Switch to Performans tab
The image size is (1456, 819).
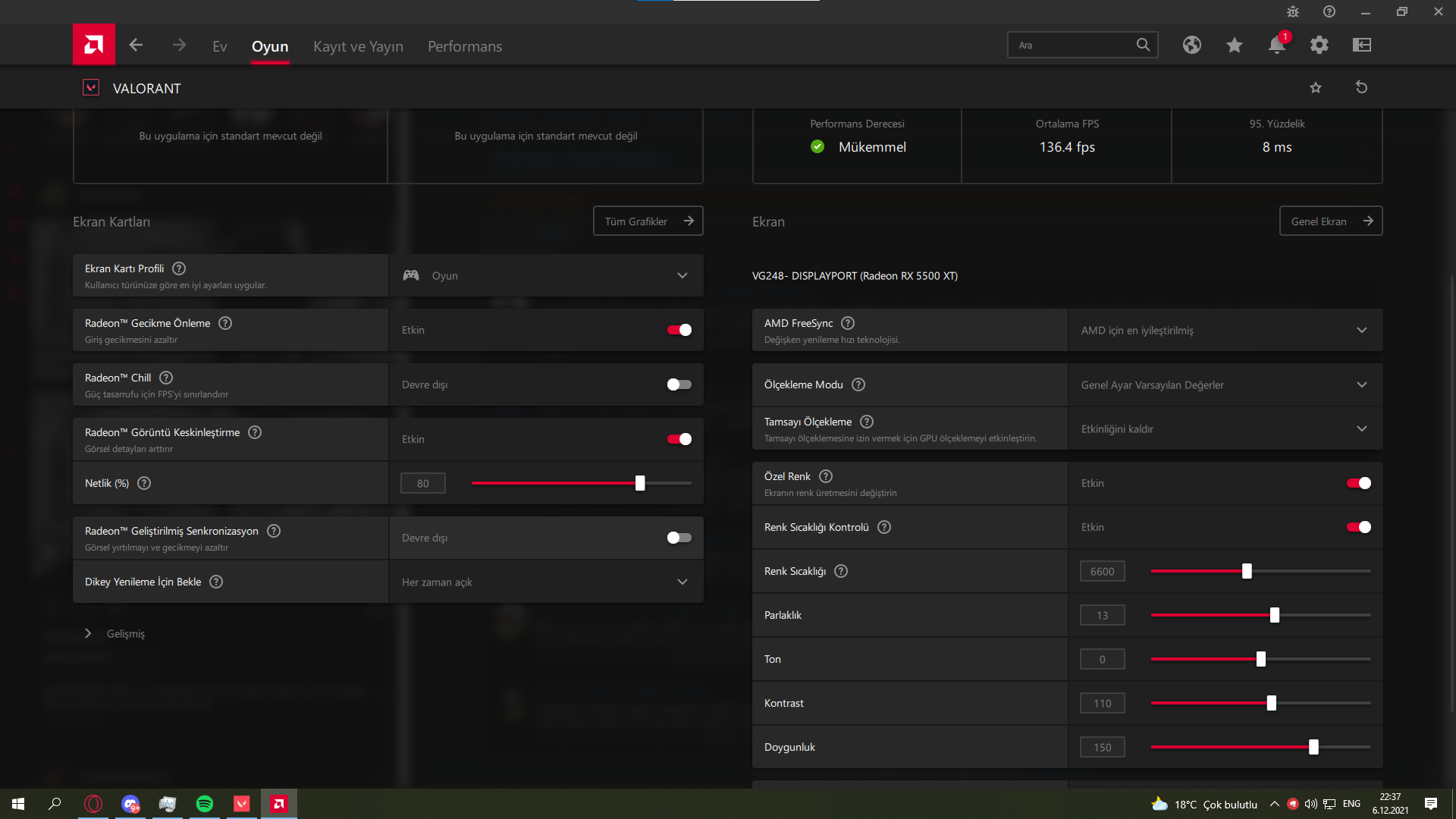pyautogui.click(x=465, y=46)
